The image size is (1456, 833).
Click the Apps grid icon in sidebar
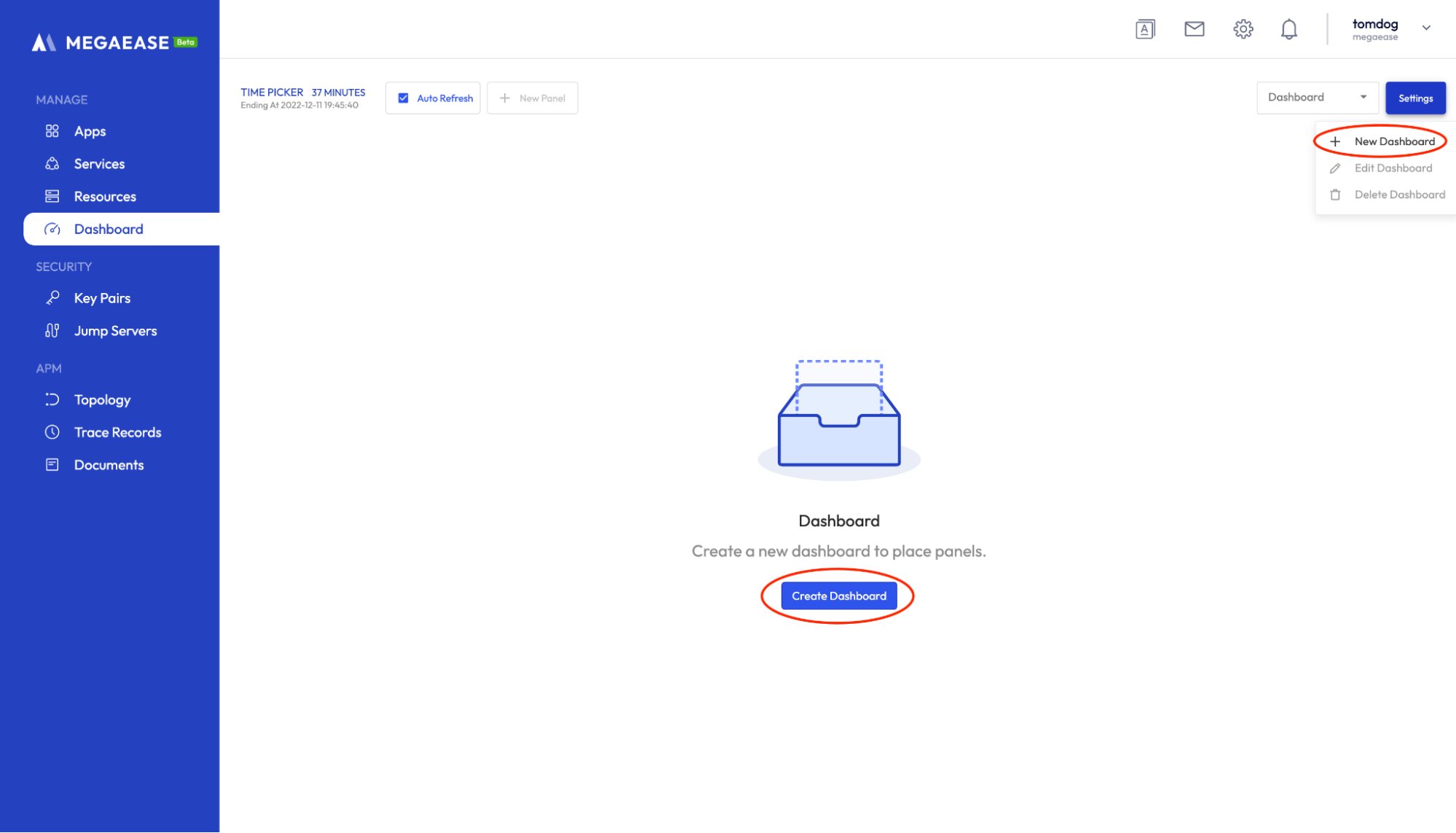[52, 131]
